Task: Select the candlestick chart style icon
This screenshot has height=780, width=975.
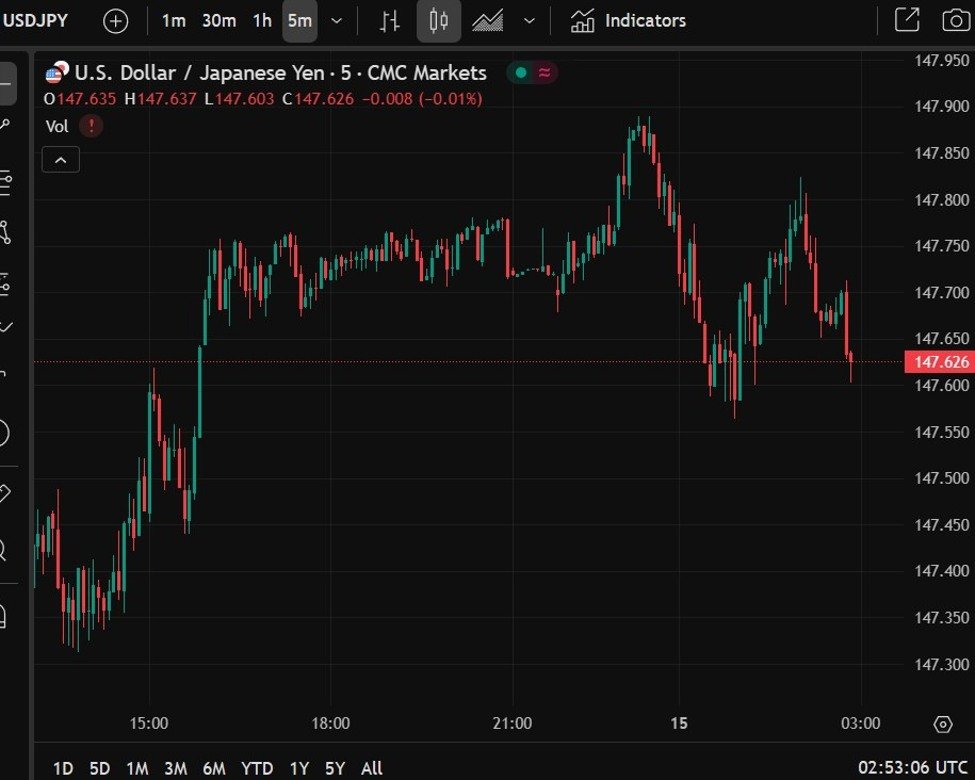Action: pos(438,21)
